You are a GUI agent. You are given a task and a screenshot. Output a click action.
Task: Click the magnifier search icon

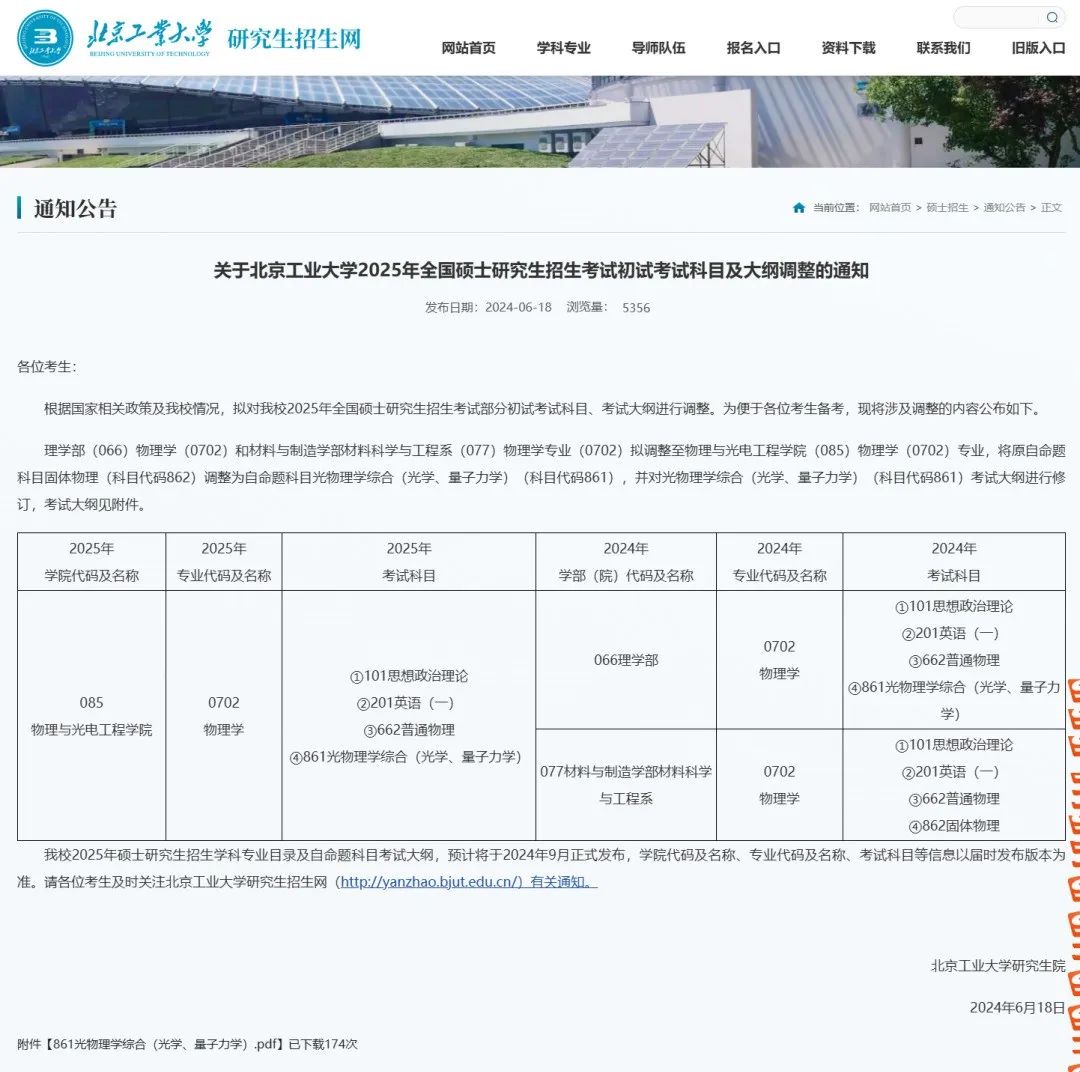[x=1052, y=17]
